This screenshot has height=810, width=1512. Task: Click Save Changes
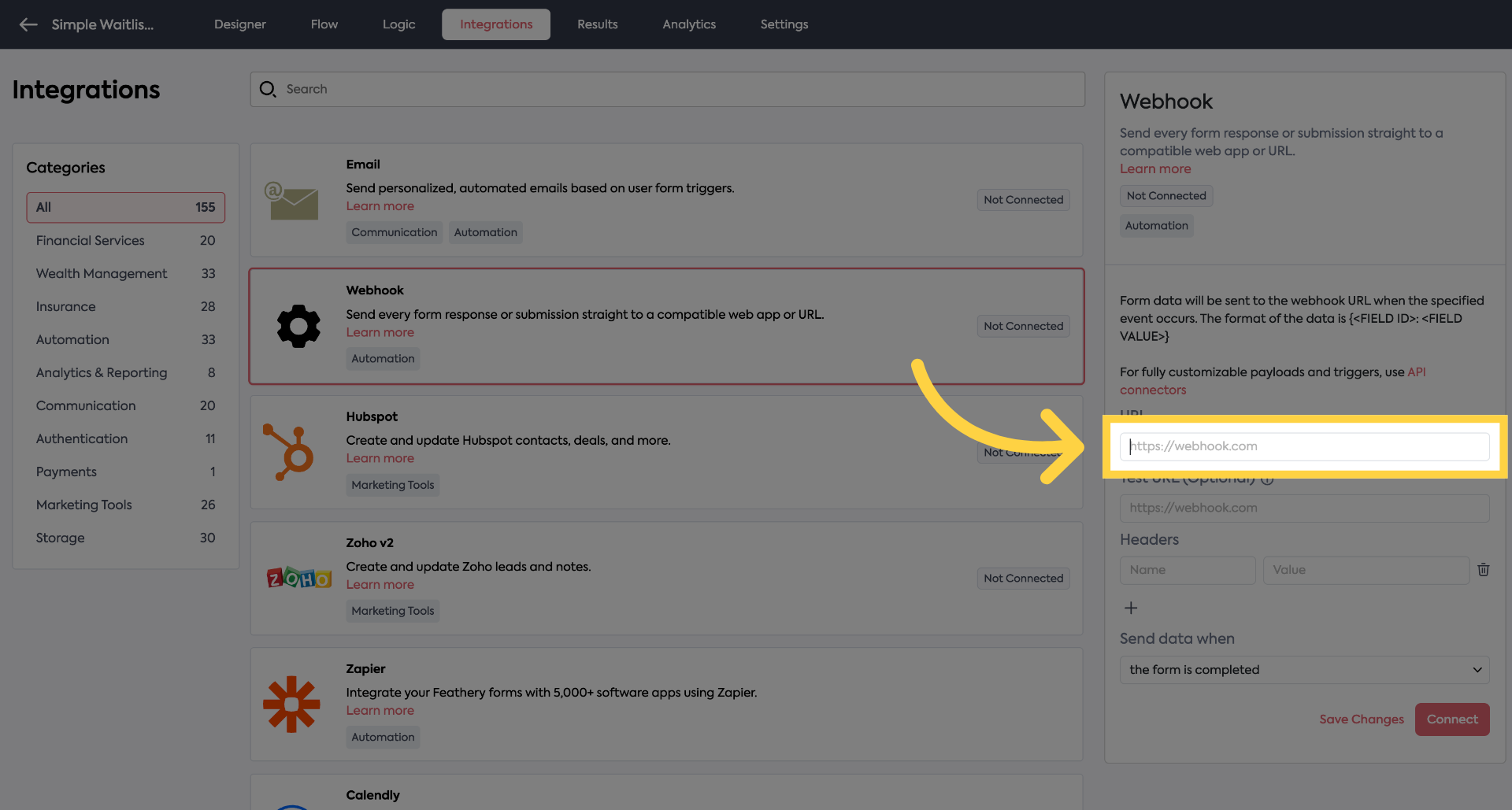[1361, 719]
